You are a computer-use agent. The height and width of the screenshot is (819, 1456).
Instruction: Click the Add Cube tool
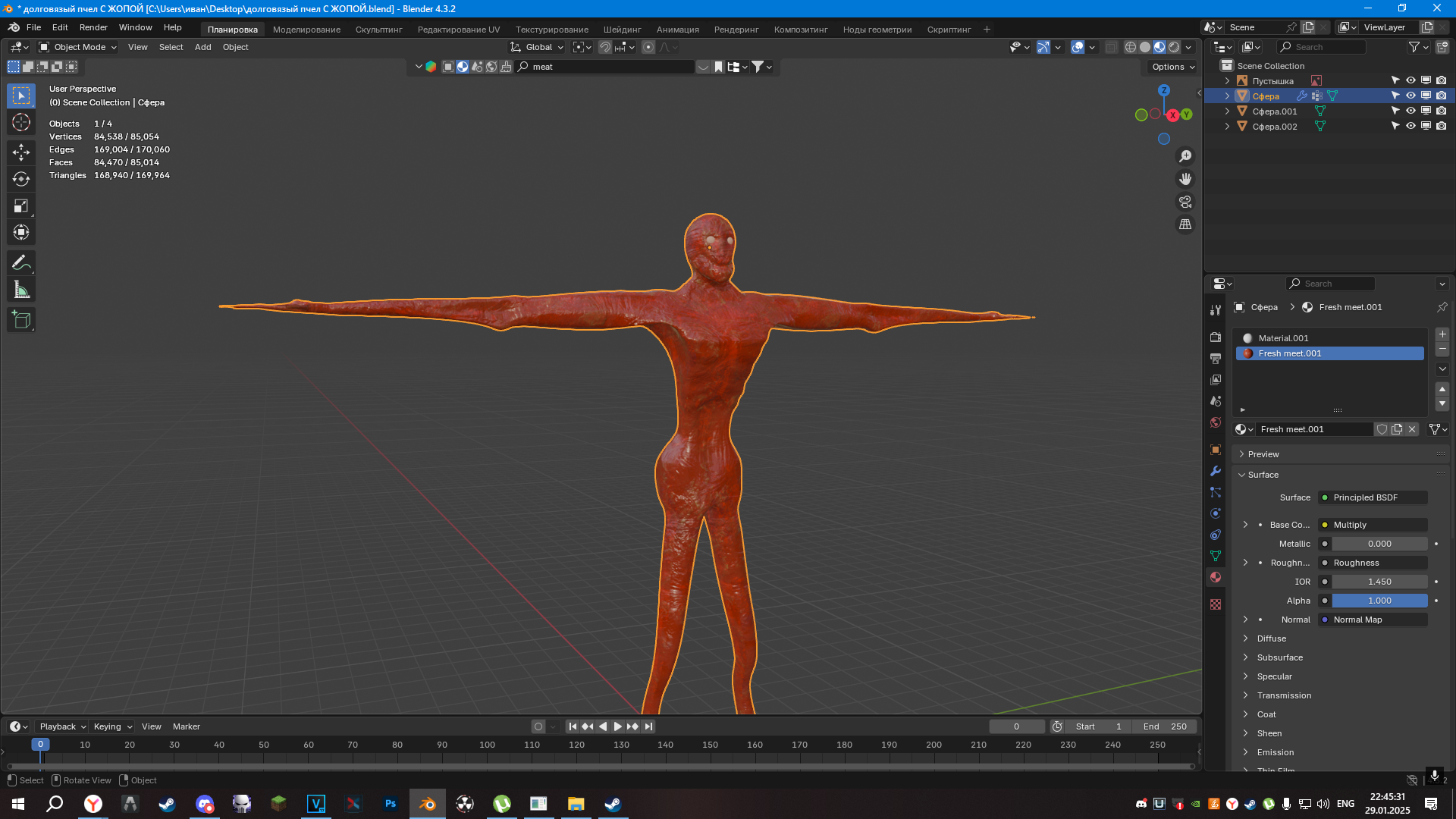pos(21,320)
